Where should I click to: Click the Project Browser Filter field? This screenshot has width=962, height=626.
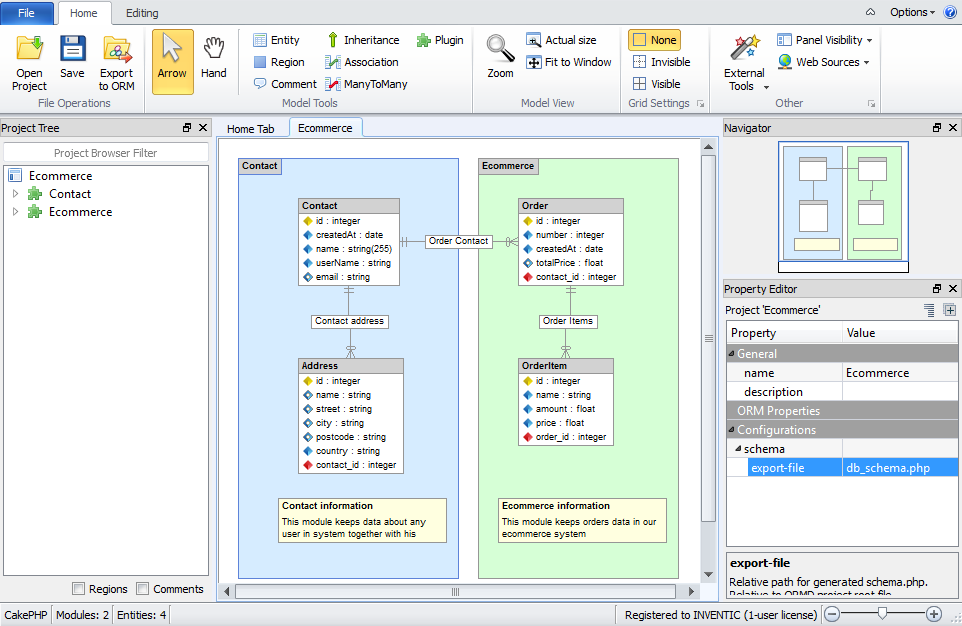coord(105,153)
